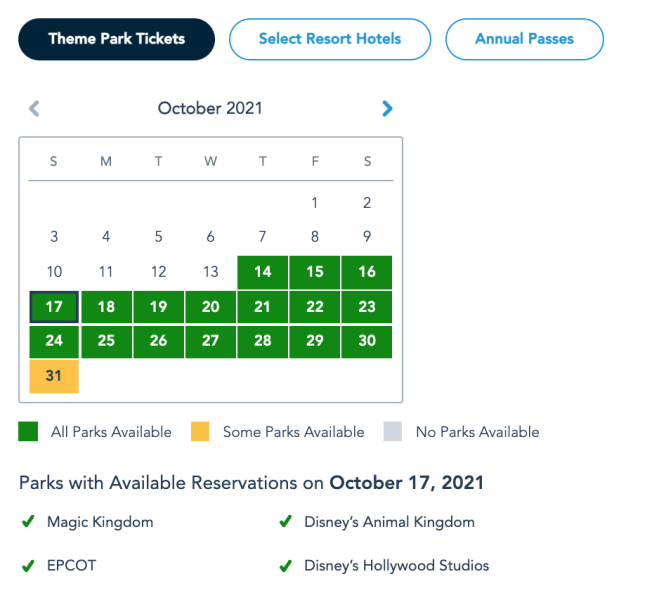The width and height of the screenshot is (666, 600).
Task: Click the gray No Parks Available swatch
Action: (393, 432)
